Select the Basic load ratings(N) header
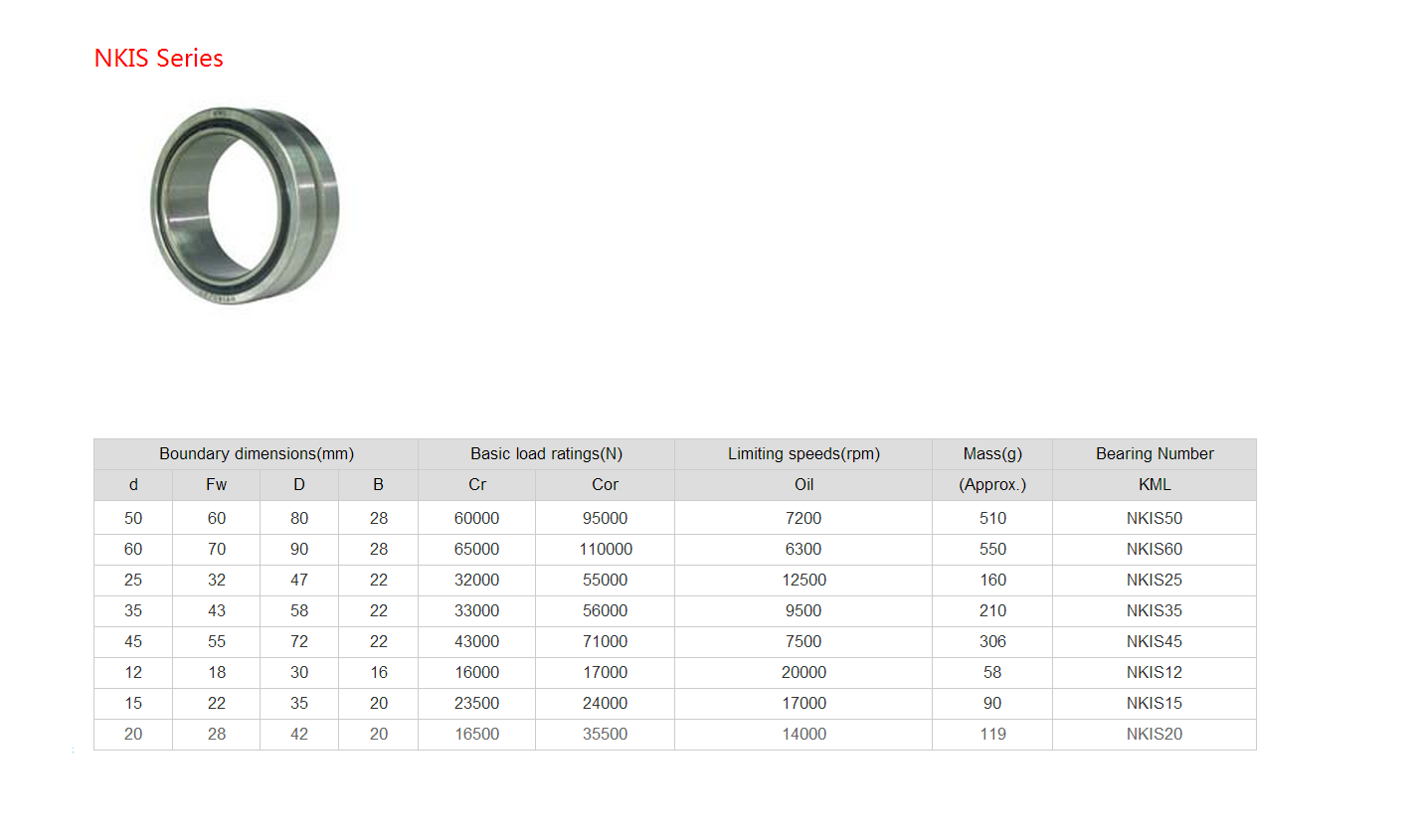Viewport: 1424px width, 840px height. pos(546,454)
